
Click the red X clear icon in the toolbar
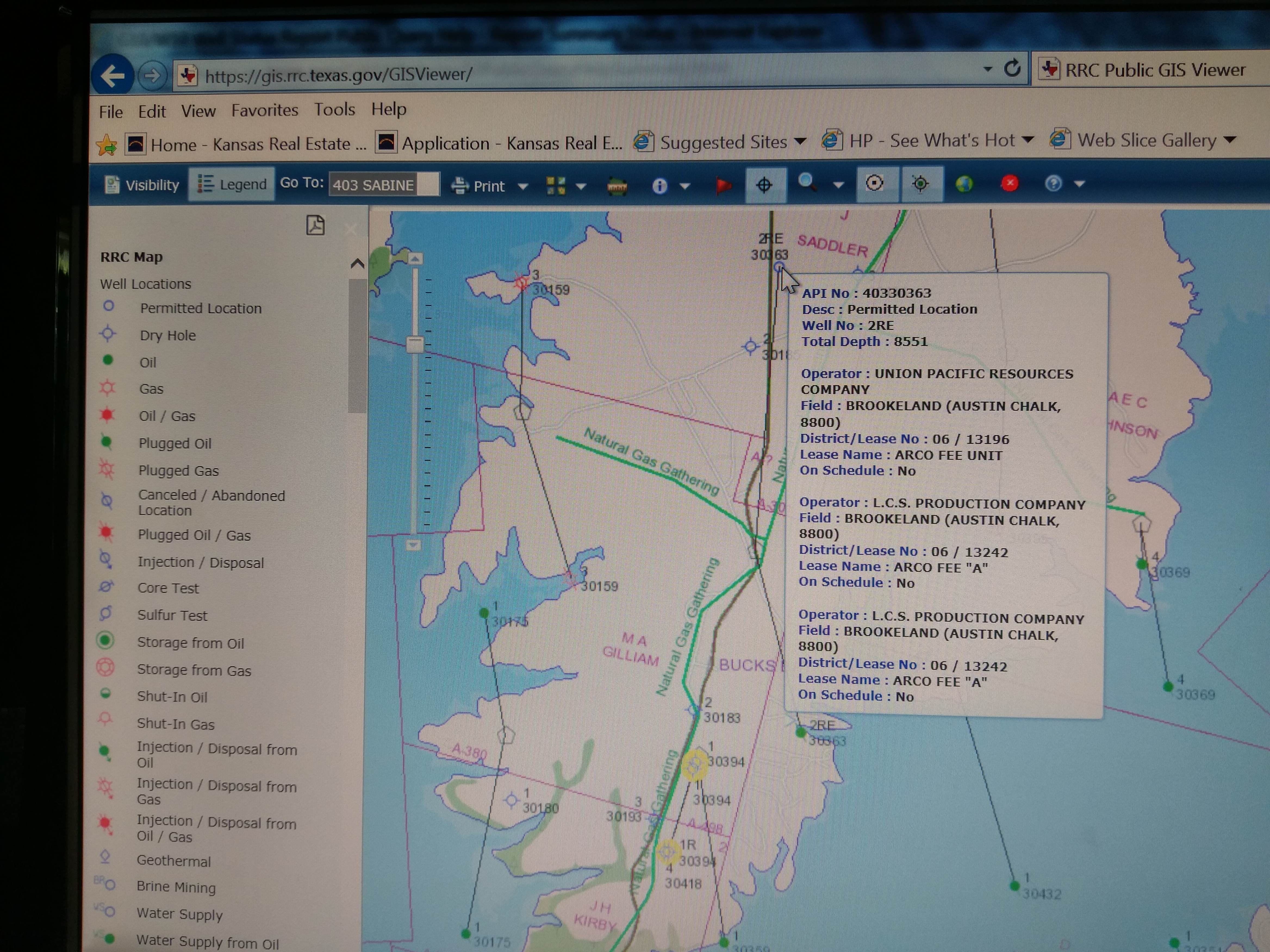pos(1009,183)
